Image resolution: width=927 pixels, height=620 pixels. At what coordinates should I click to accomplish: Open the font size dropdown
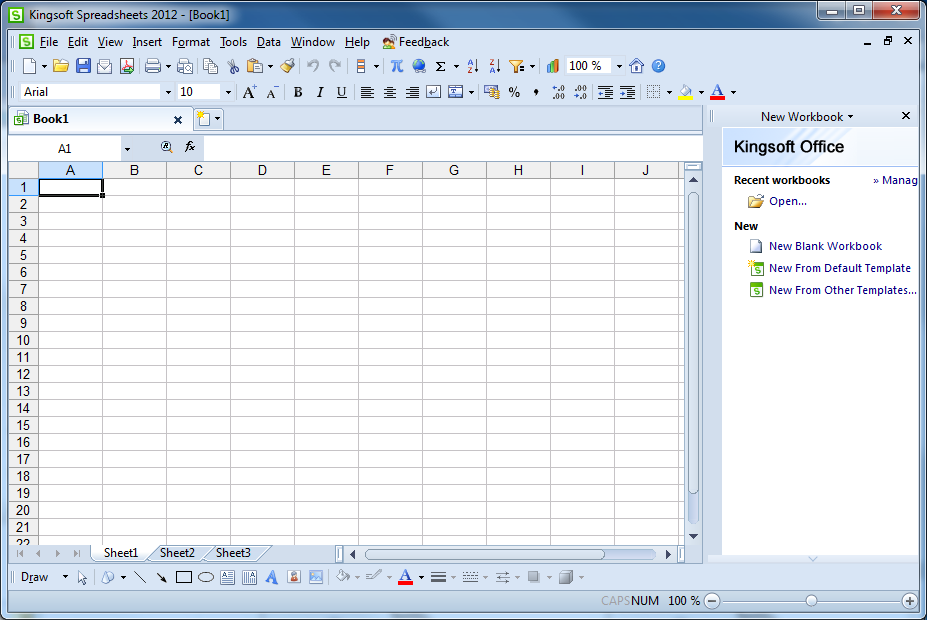[228, 92]
